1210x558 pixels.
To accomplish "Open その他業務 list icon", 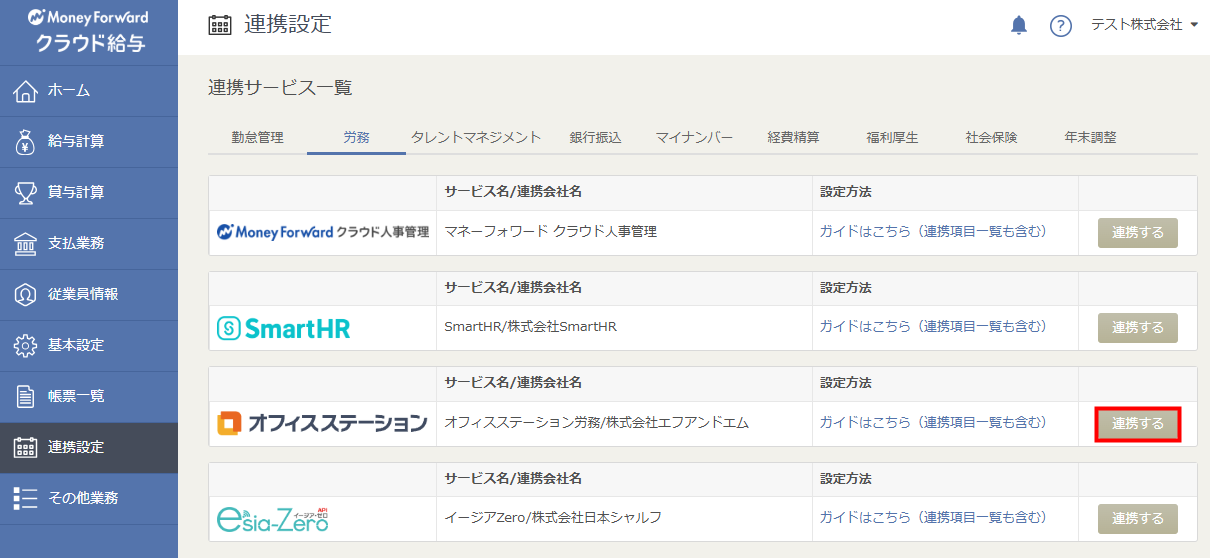I will coord(26,498).
